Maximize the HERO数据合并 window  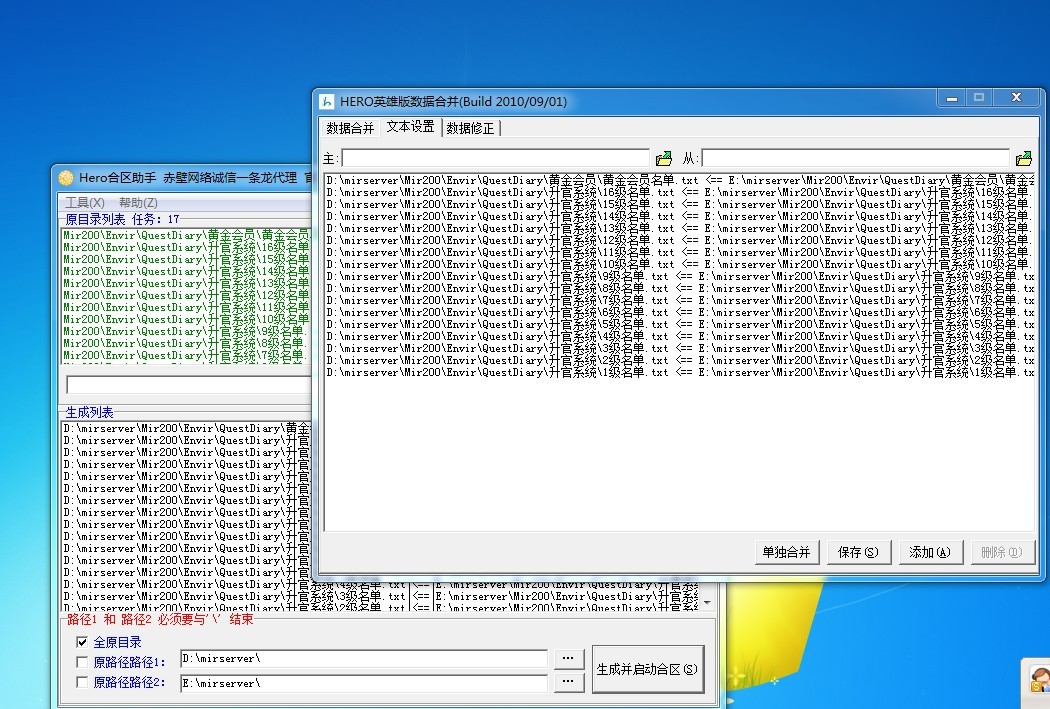pyautogui.click(x=978, y=98)
